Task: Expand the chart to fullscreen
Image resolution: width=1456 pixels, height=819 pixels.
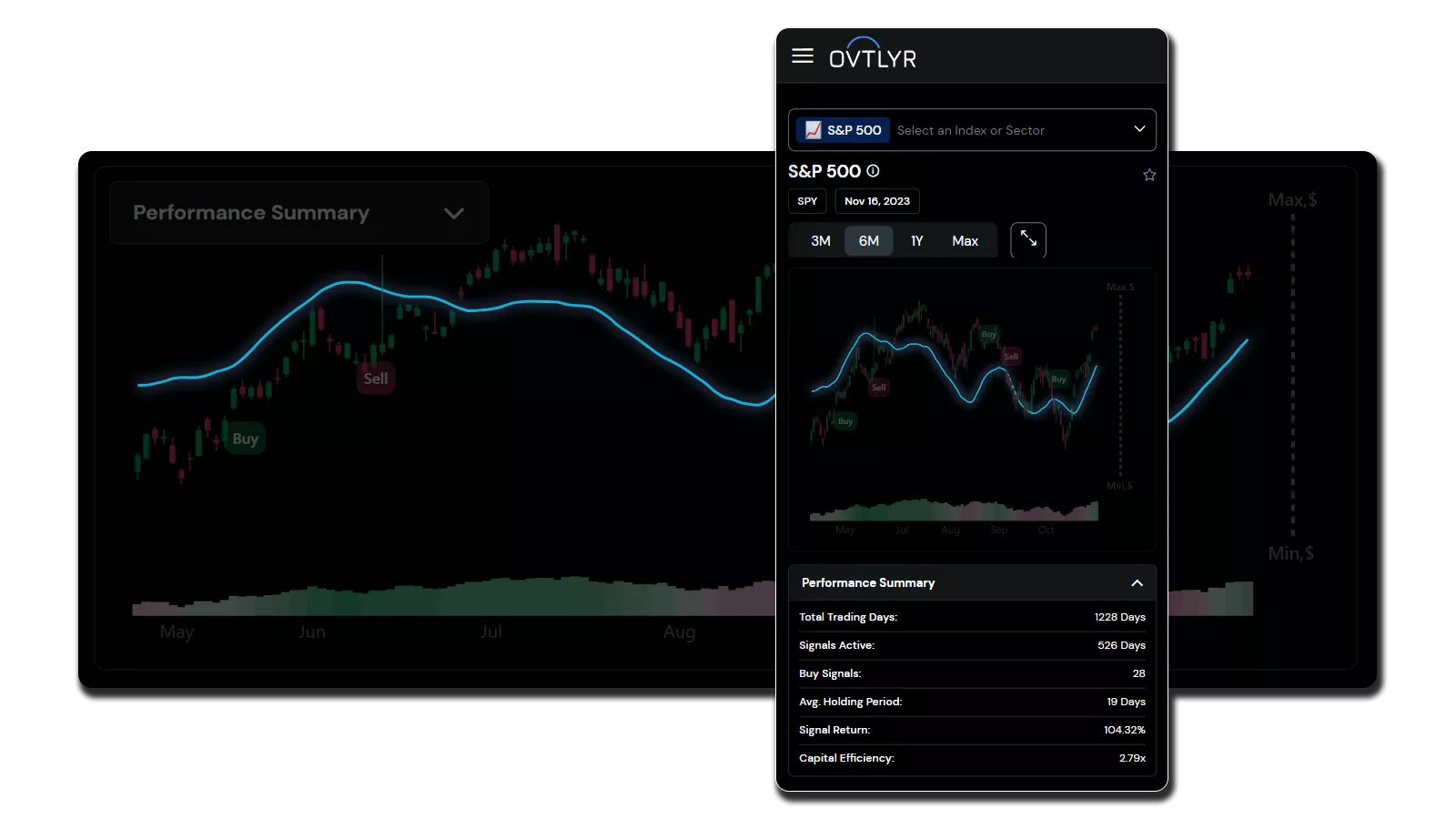Action: [1028, 240]
